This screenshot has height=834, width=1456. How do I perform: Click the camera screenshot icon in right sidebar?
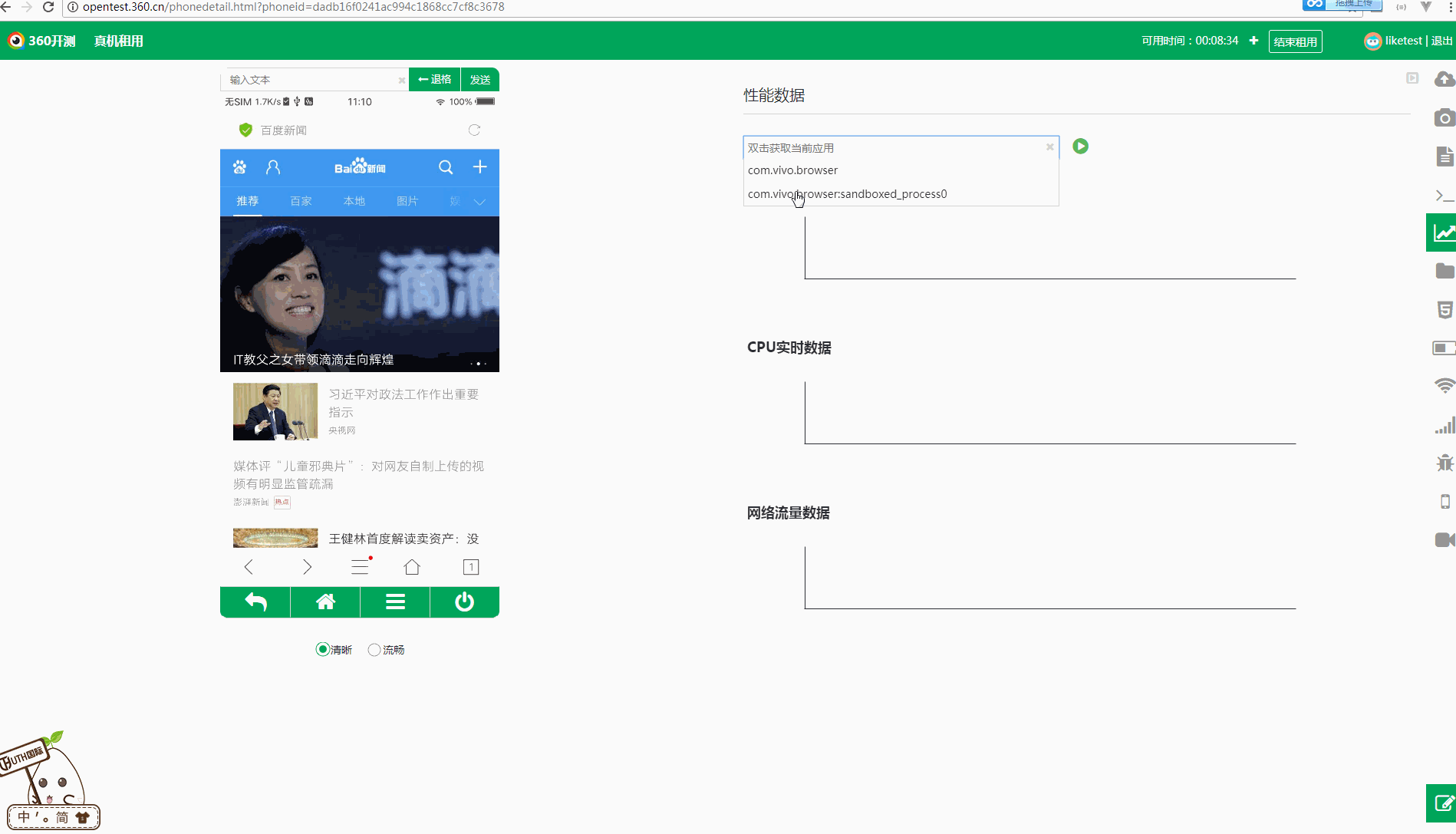pyautogui.click(x=1444, y=118)
